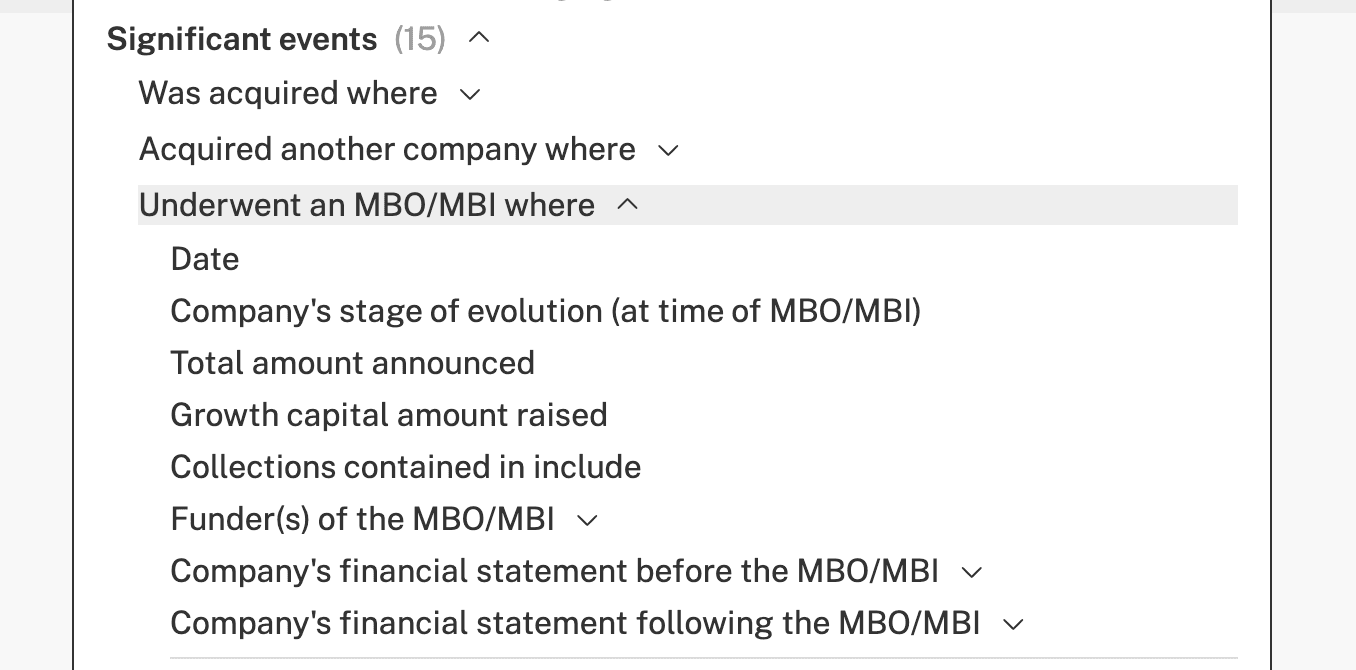Image resolution: width=1356 pixels, height=670 pixels.
Task: Select Growth capital amount raised
Action: tap(389, 415)
